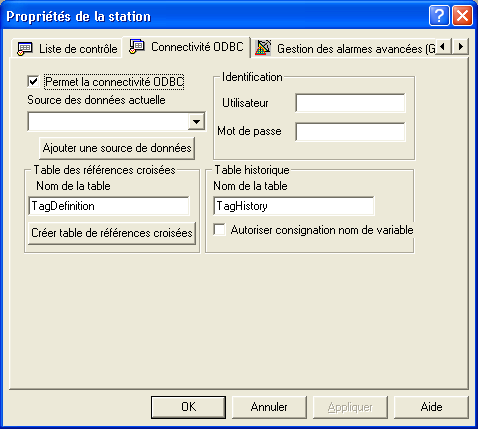Show more tabs with right arrow
Screen dimensions: 478x429
click(x=460, y=46)
